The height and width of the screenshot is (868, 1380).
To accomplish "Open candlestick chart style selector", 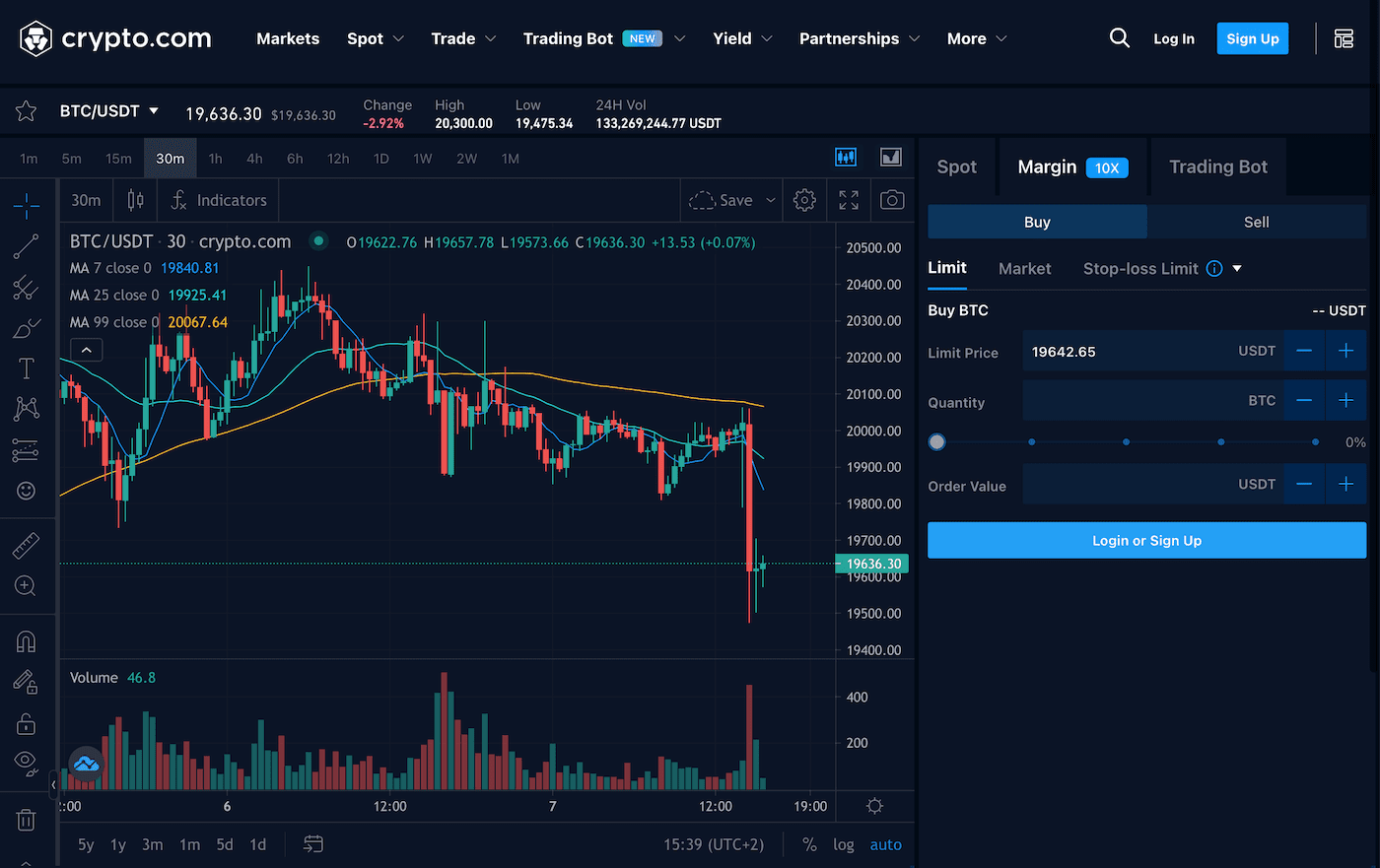I will 136,200.
